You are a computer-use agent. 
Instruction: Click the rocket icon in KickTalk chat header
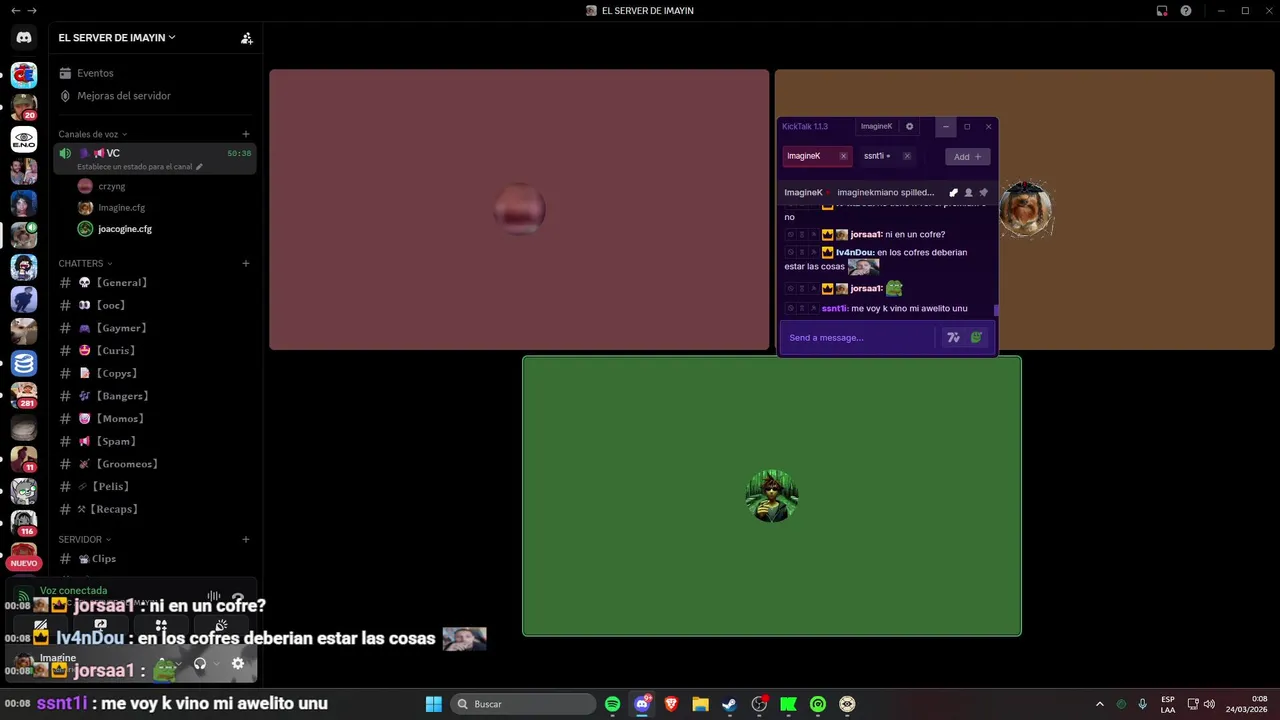pyautogui.click(x=953, y=192)
